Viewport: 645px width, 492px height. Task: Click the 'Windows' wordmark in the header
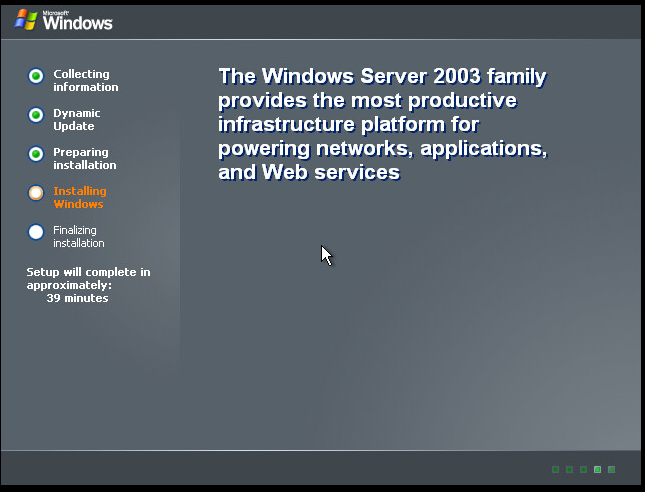click(77, 21)
